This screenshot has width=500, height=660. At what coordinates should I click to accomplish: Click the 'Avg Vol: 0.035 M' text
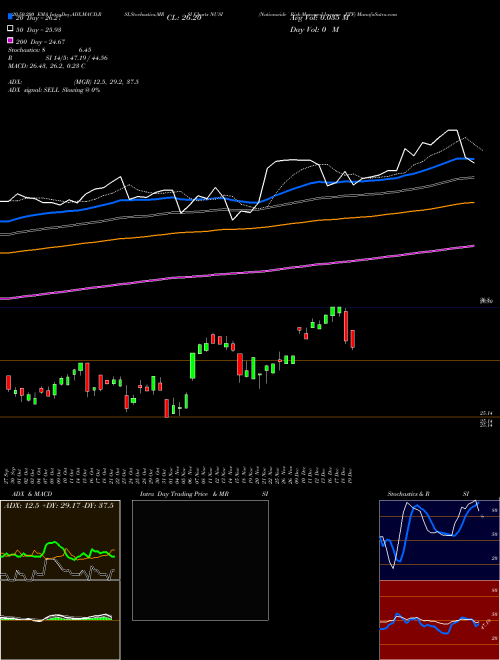click(319, 18)
